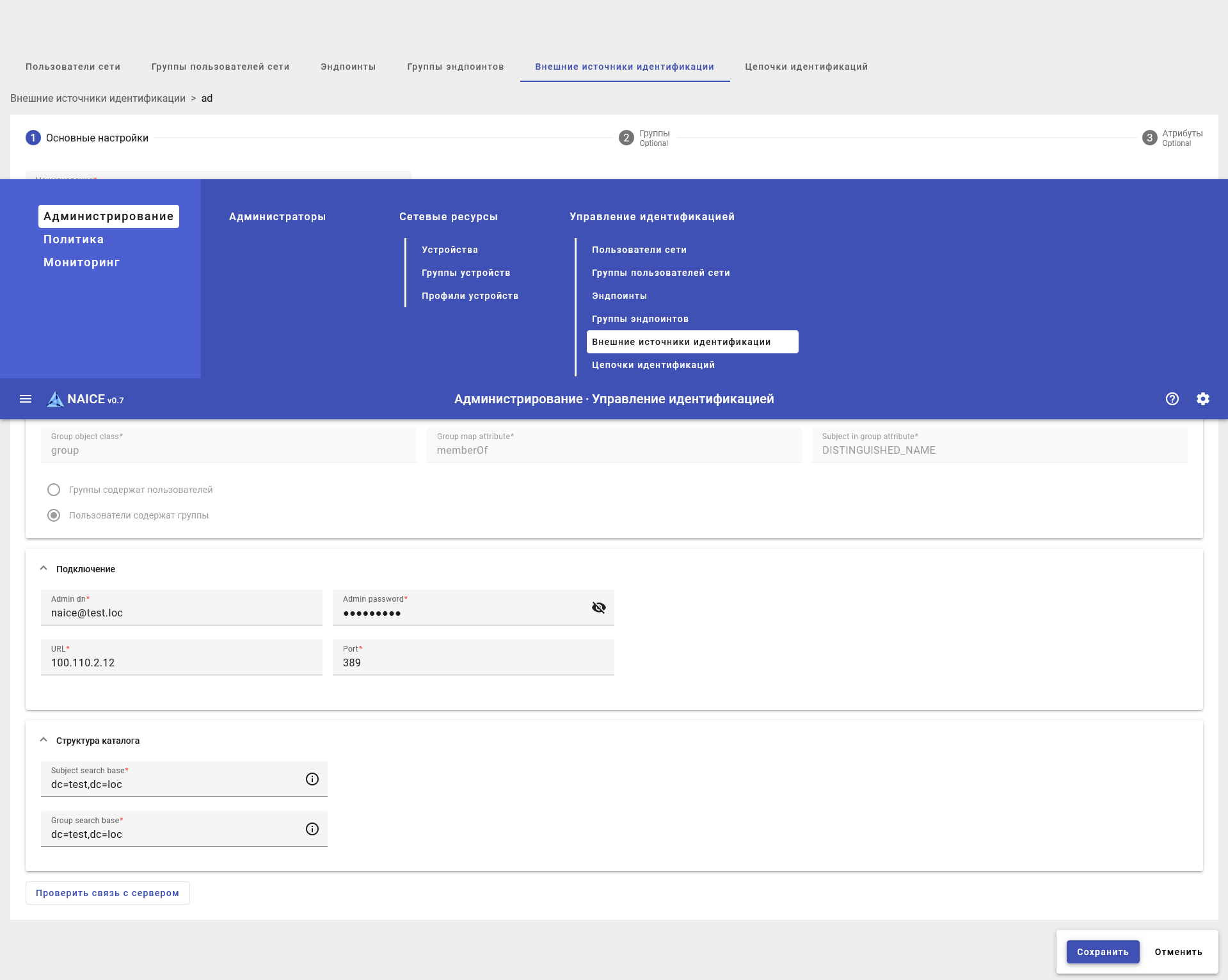Select 'Администрирование' in the mega menu

point(109,216)
